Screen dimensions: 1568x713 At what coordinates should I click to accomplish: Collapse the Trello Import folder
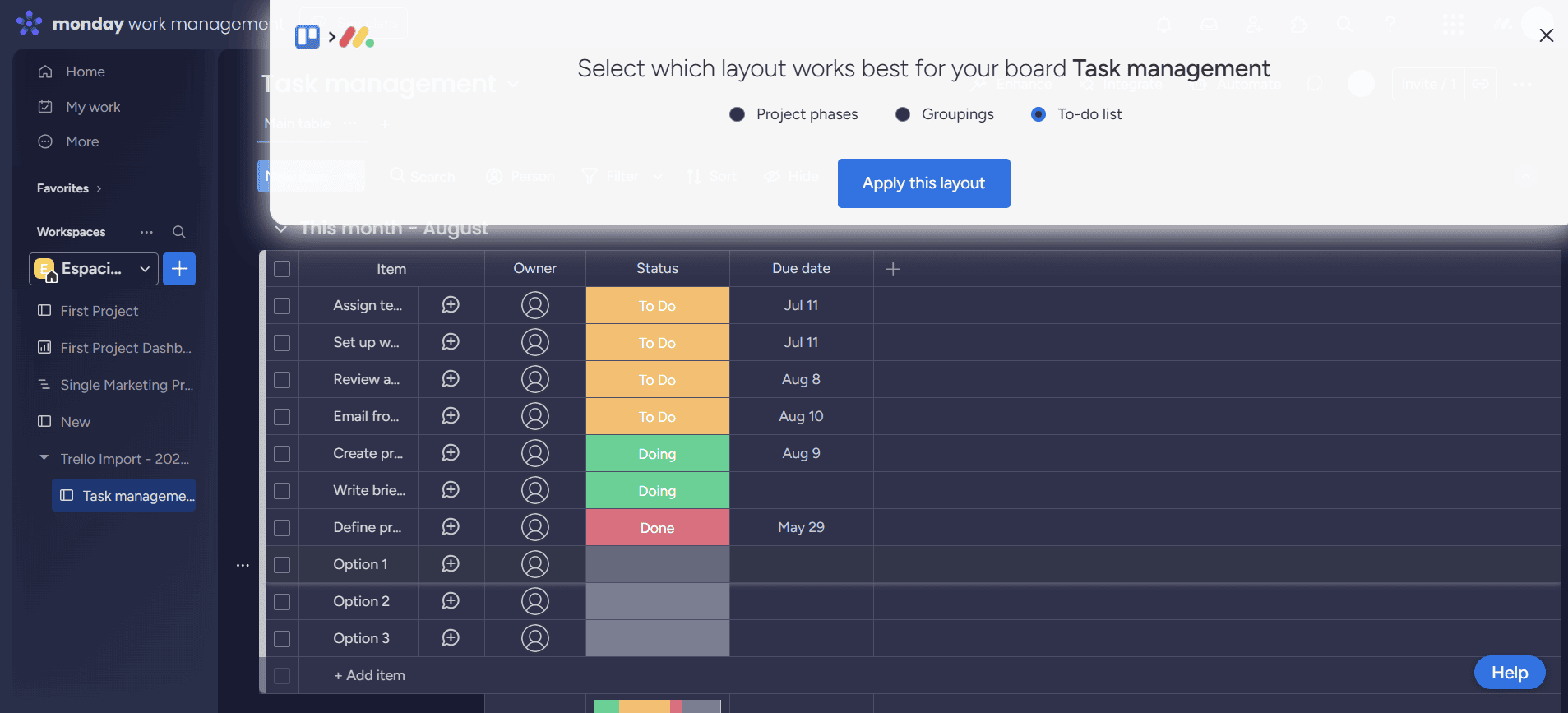coord(44,458)
